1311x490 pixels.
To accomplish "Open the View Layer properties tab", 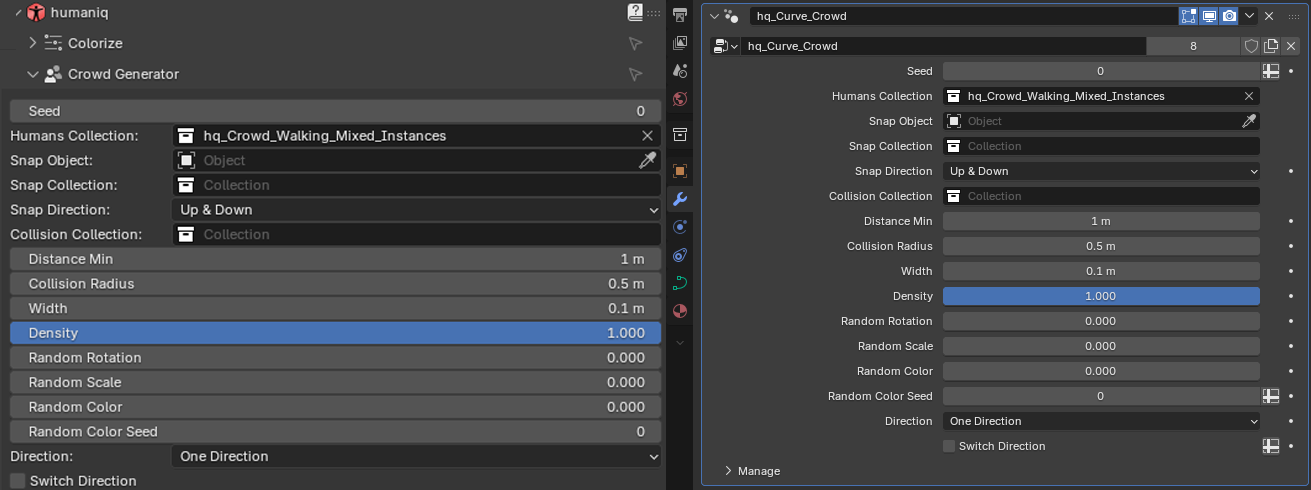I will [x=680, y=43].
